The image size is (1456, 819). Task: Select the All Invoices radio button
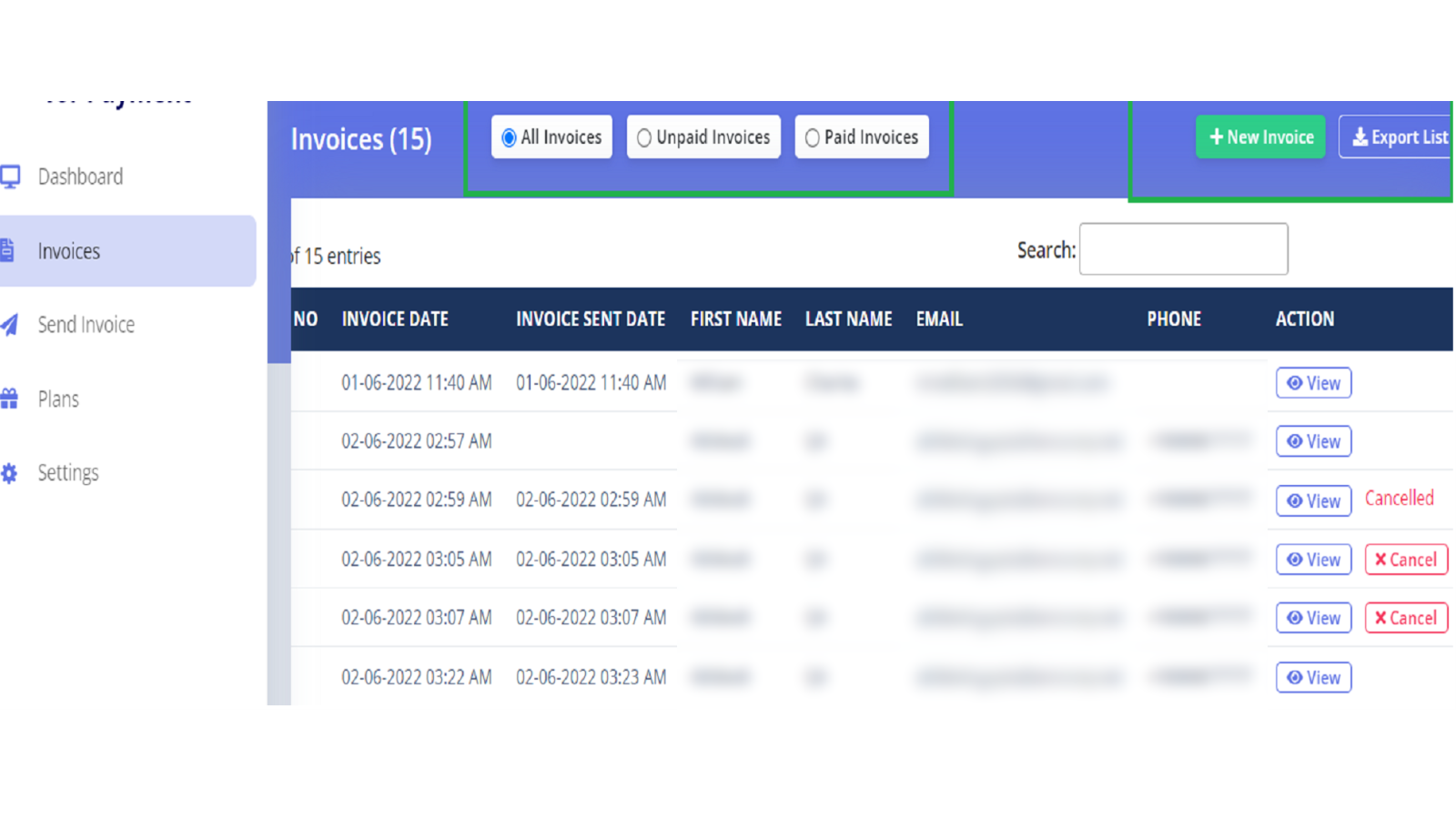point(508,136)
